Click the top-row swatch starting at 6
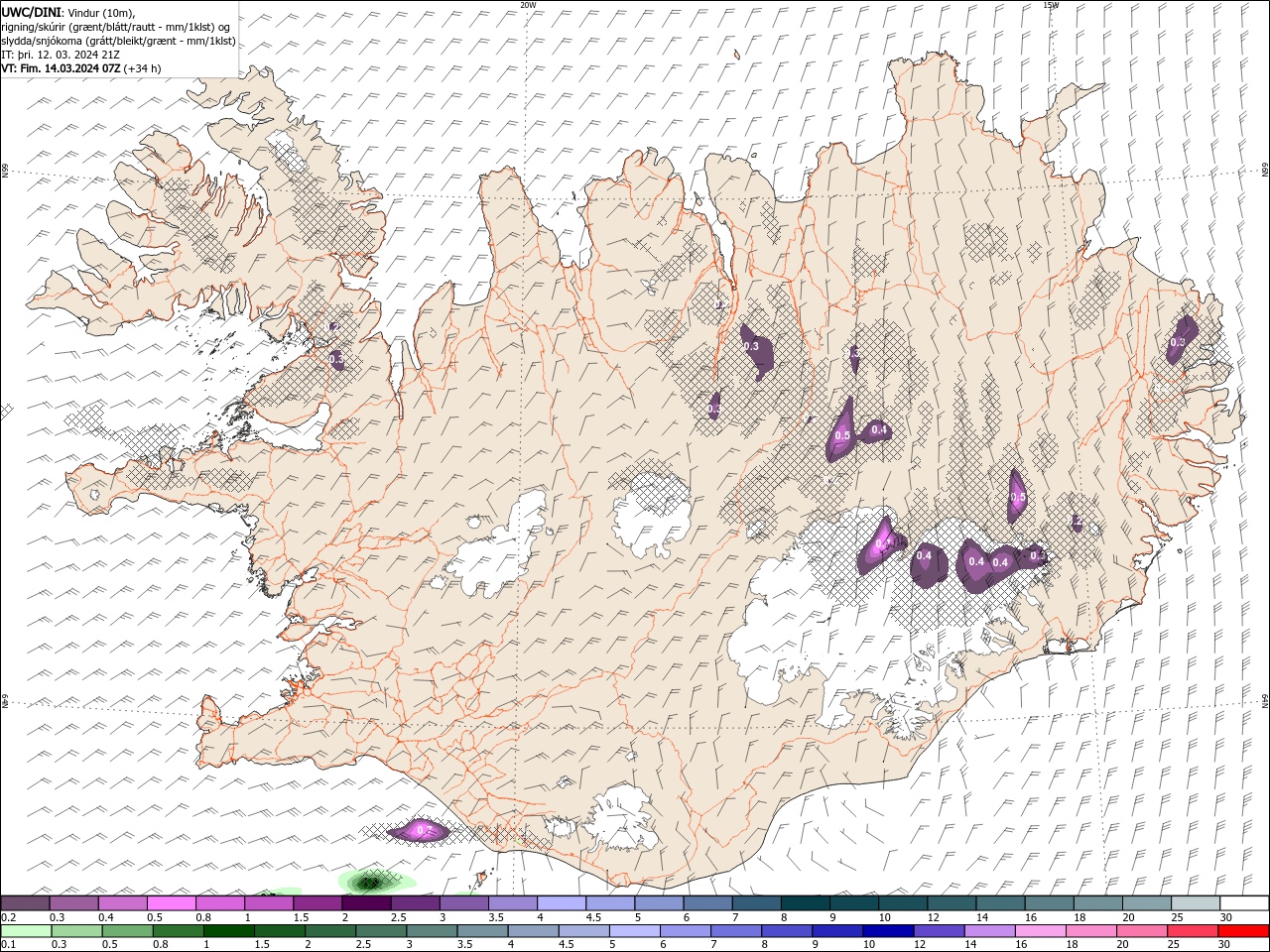Viewport: 1270px width, 952px height. tap(706, 903)
